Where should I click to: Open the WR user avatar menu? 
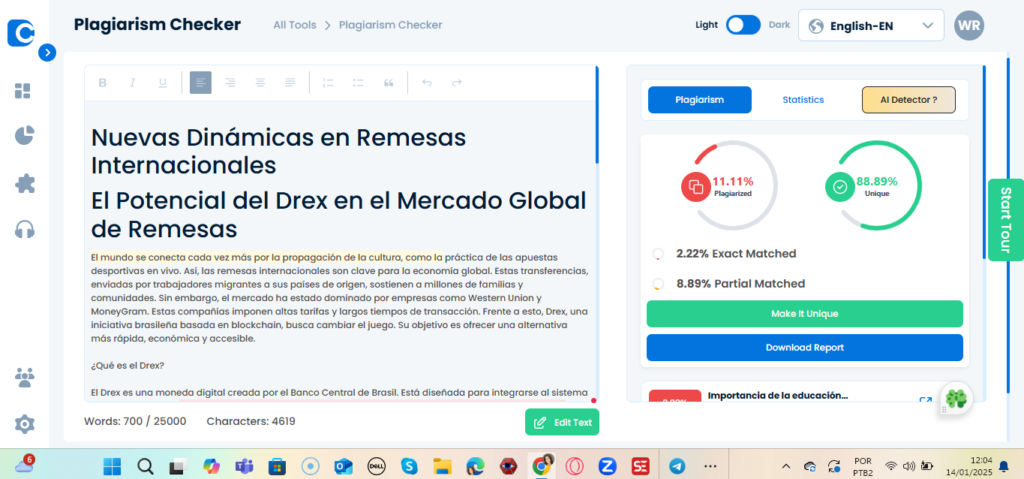pos(968,25)
